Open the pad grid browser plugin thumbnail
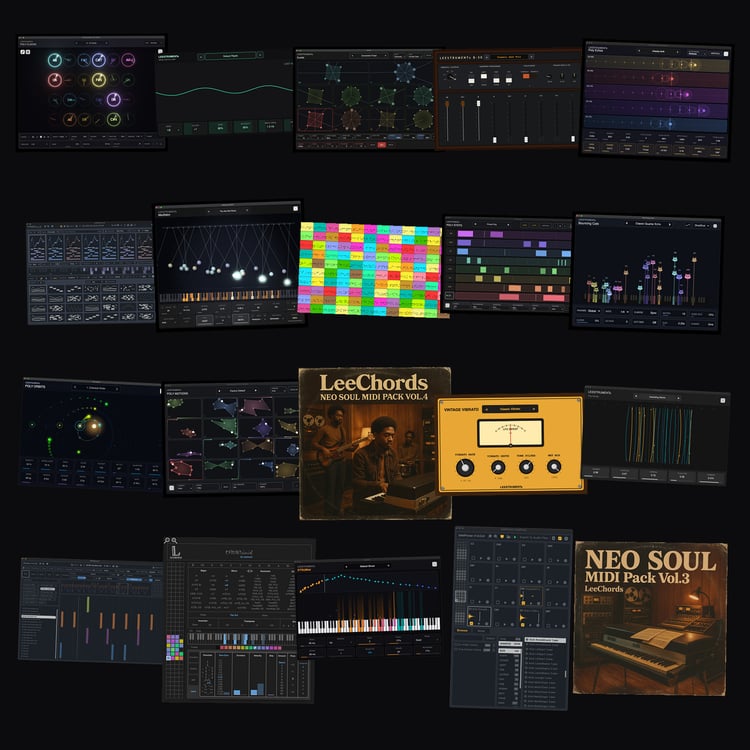750x750 pixels. point(511,618)
